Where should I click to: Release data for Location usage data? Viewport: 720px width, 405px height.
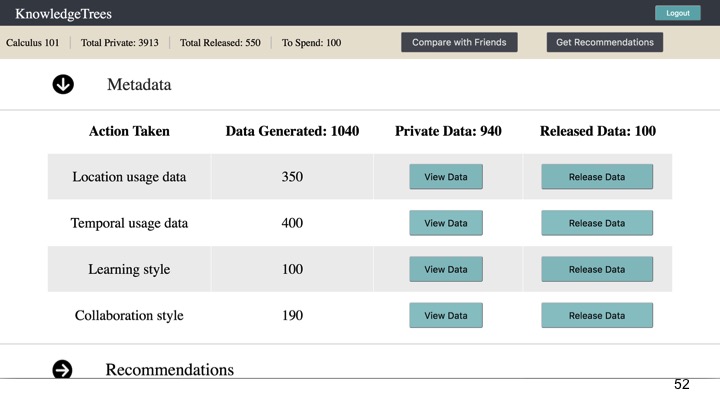pyautogui.click(x=597, y=177)
